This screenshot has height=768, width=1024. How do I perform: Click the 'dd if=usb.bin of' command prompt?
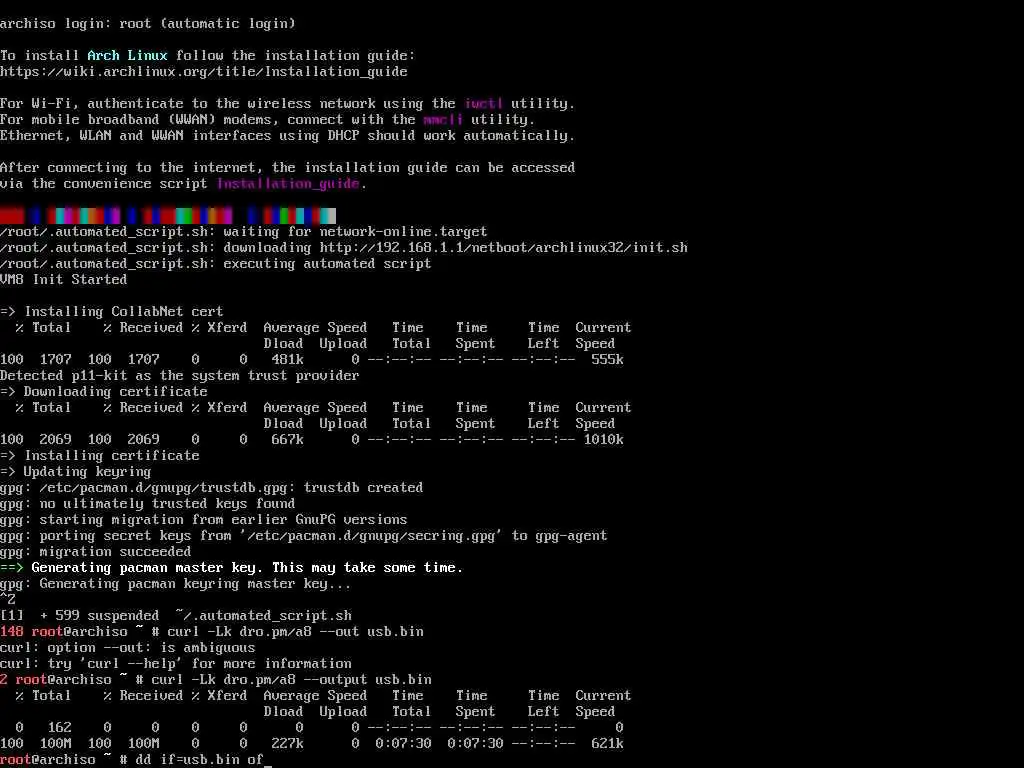199,760
